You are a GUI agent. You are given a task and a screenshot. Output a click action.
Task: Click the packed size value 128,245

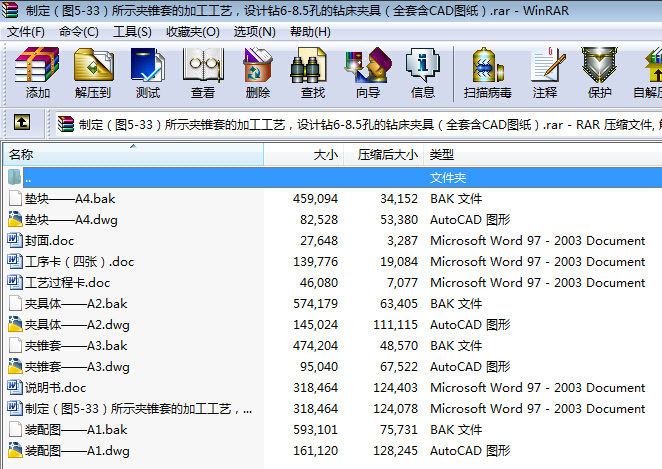pos(396,451)
